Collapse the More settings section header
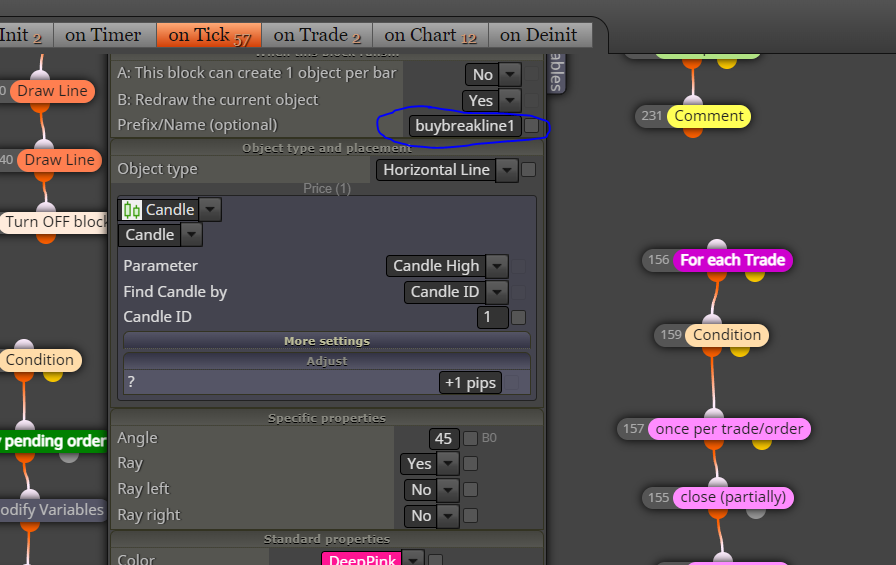 point(327,341)
